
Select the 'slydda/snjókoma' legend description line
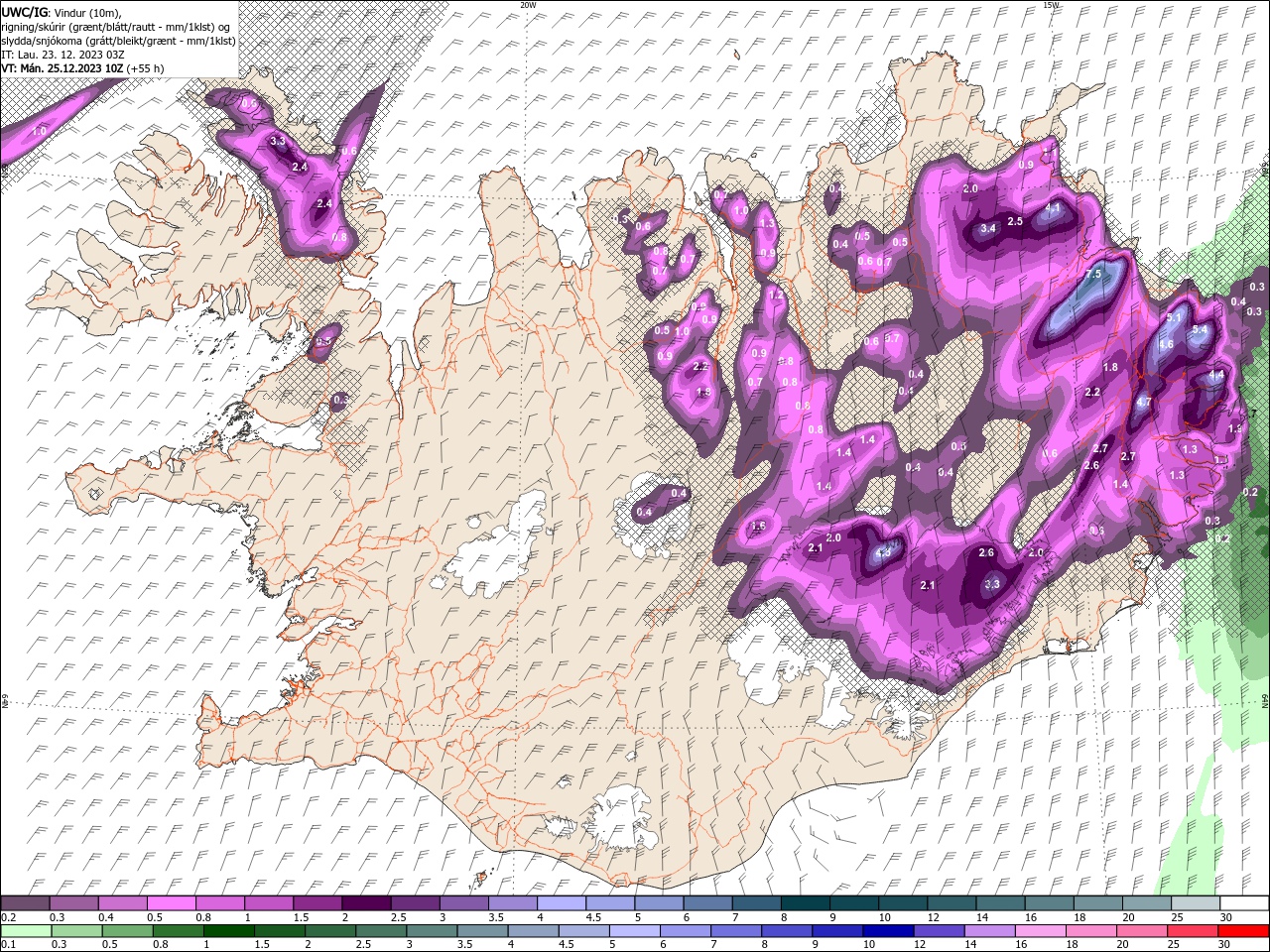pos(118,41)
